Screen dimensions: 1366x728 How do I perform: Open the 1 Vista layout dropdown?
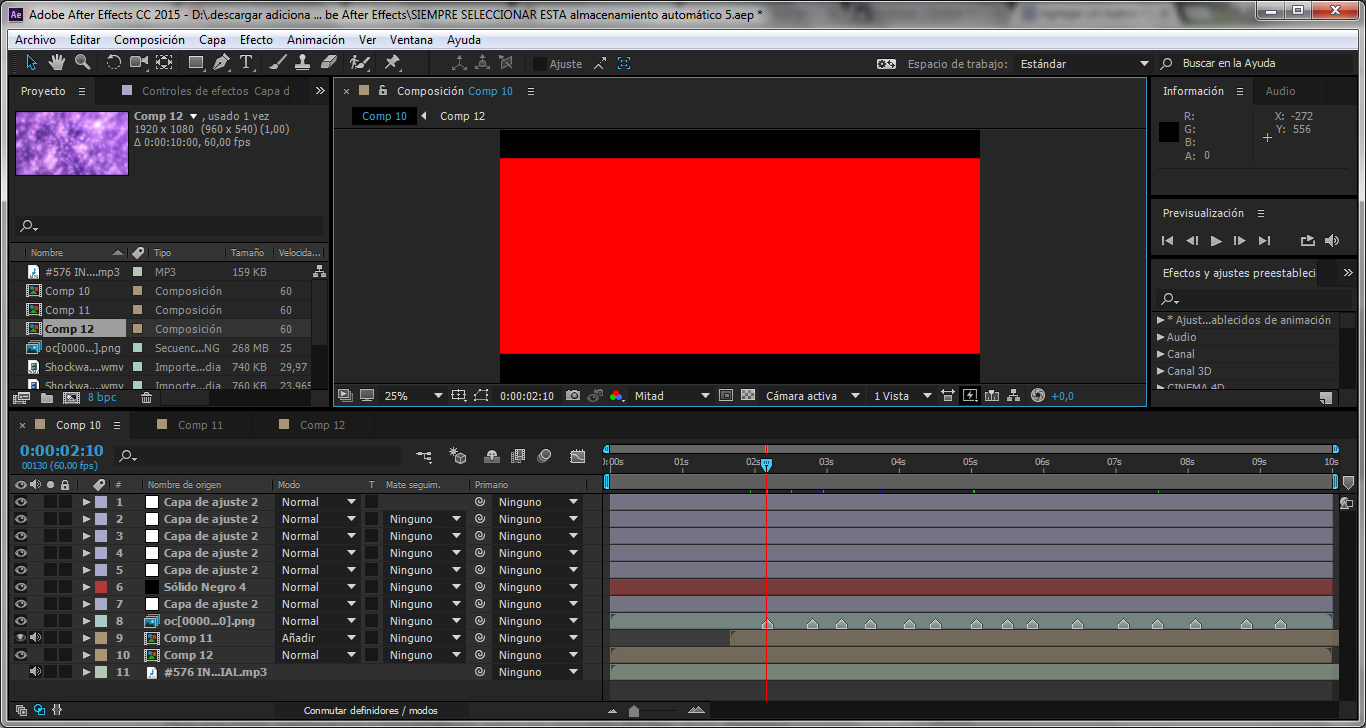pos(902,396)
